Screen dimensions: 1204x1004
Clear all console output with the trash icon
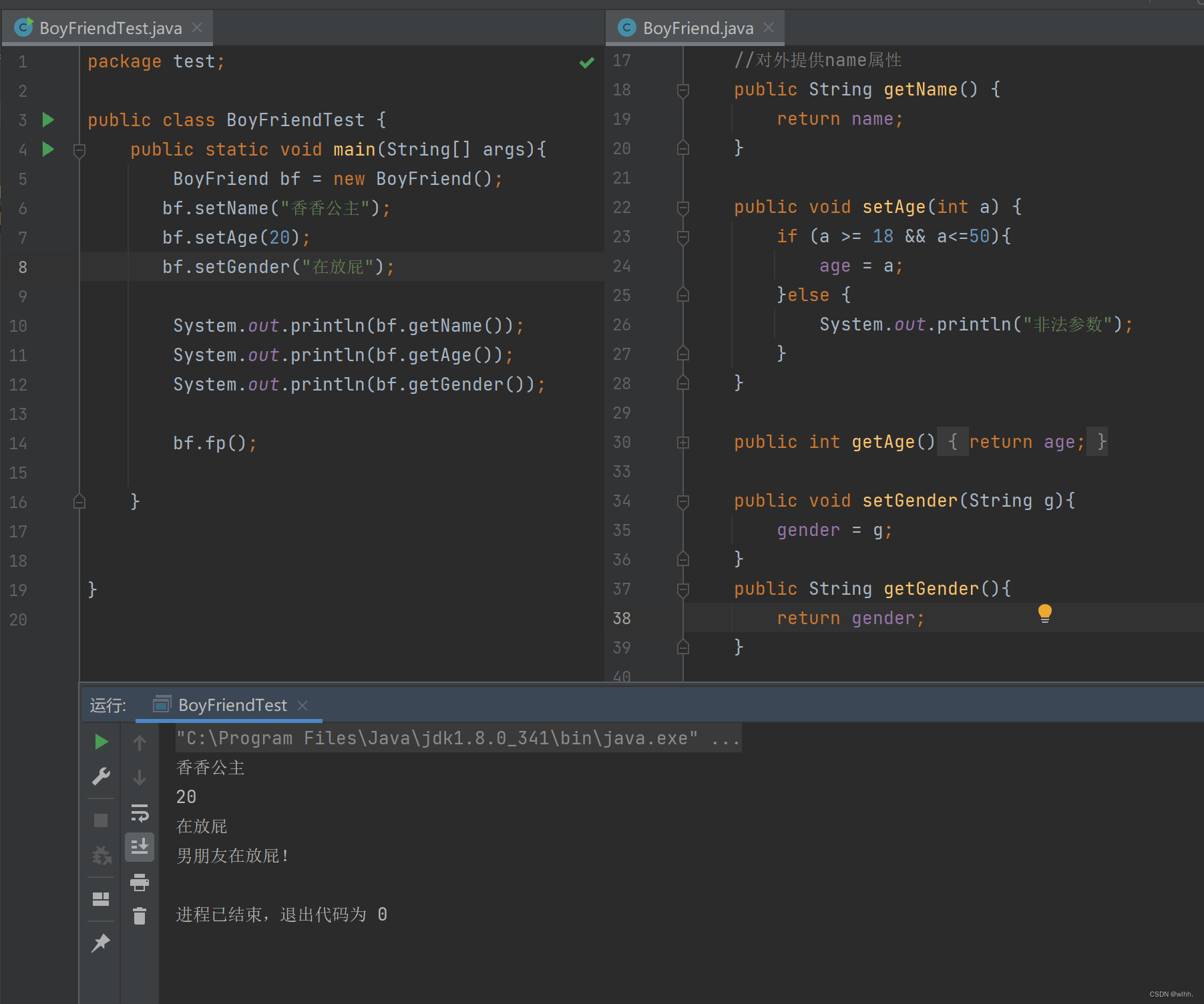point(140,916)
